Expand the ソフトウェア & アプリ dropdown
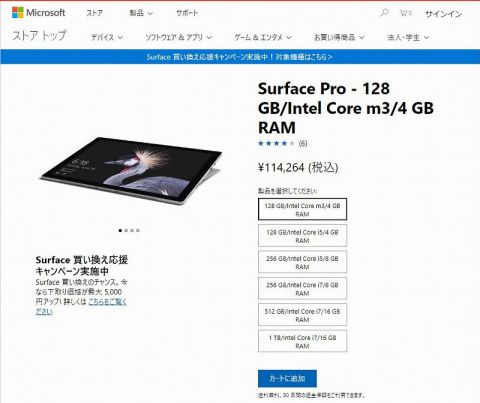 click(x=178, y=37)
